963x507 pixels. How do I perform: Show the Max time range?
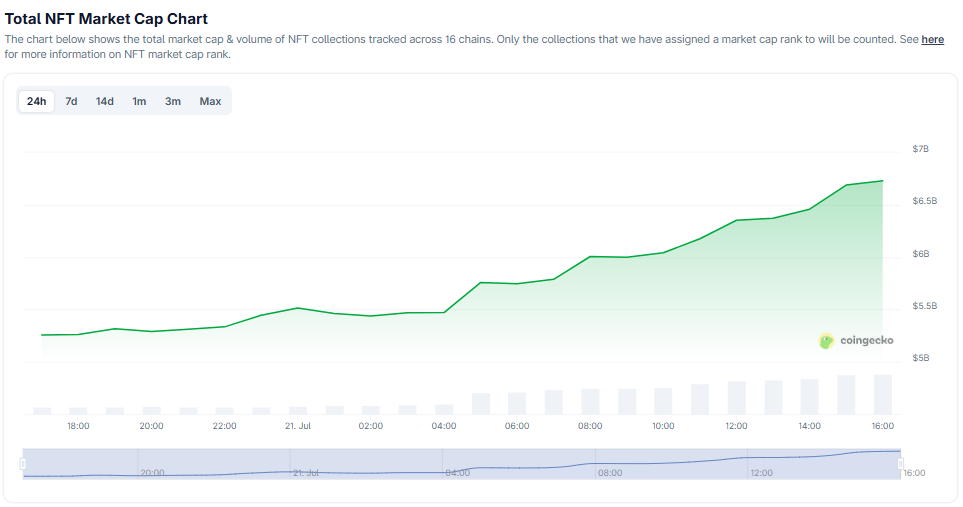tap(210, 101)
